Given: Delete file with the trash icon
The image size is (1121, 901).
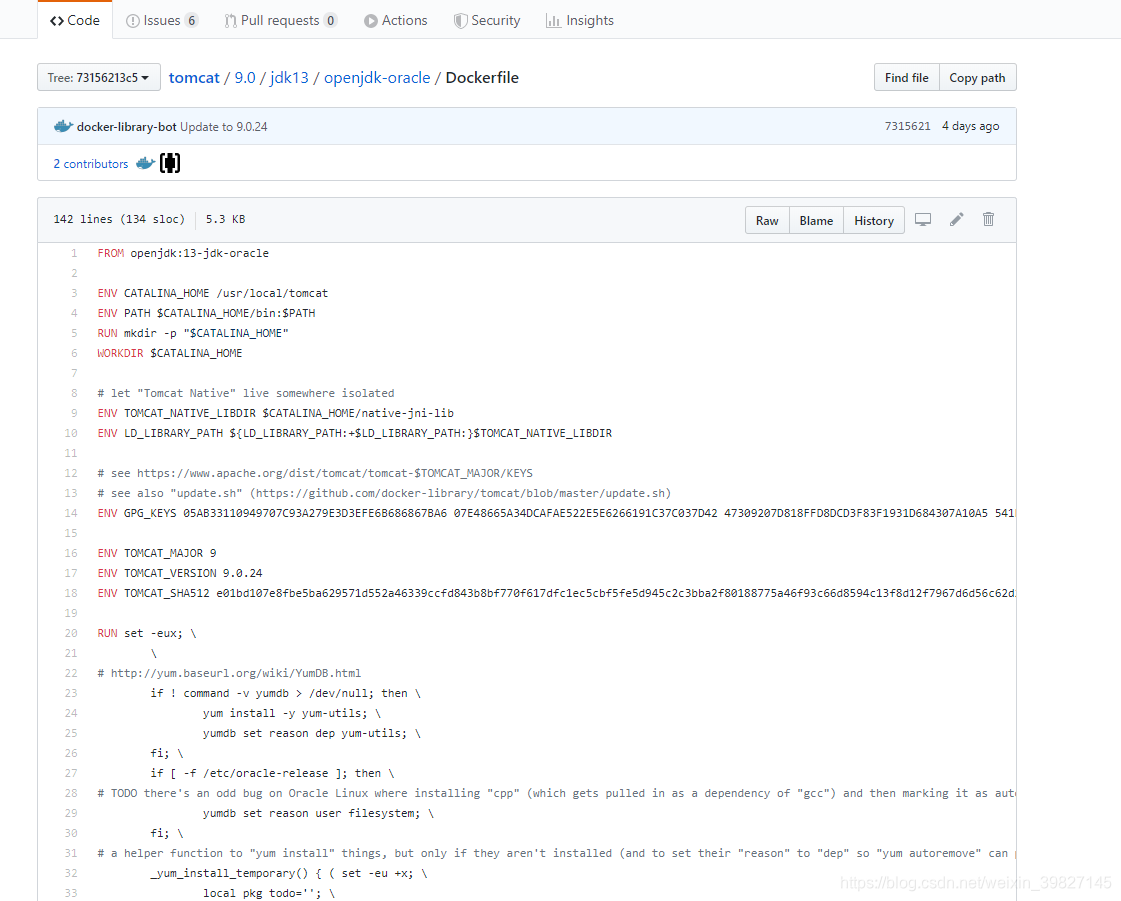Looking at the screenshot, I should [x=988, y=220].
